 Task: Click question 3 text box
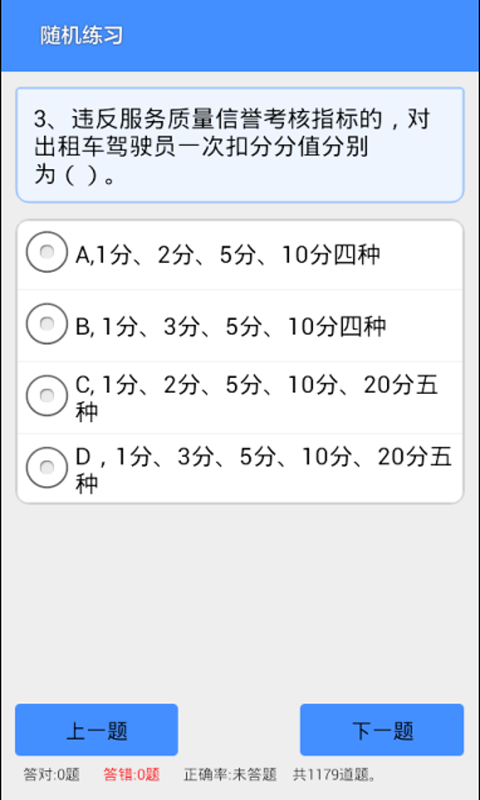point(240,145)
